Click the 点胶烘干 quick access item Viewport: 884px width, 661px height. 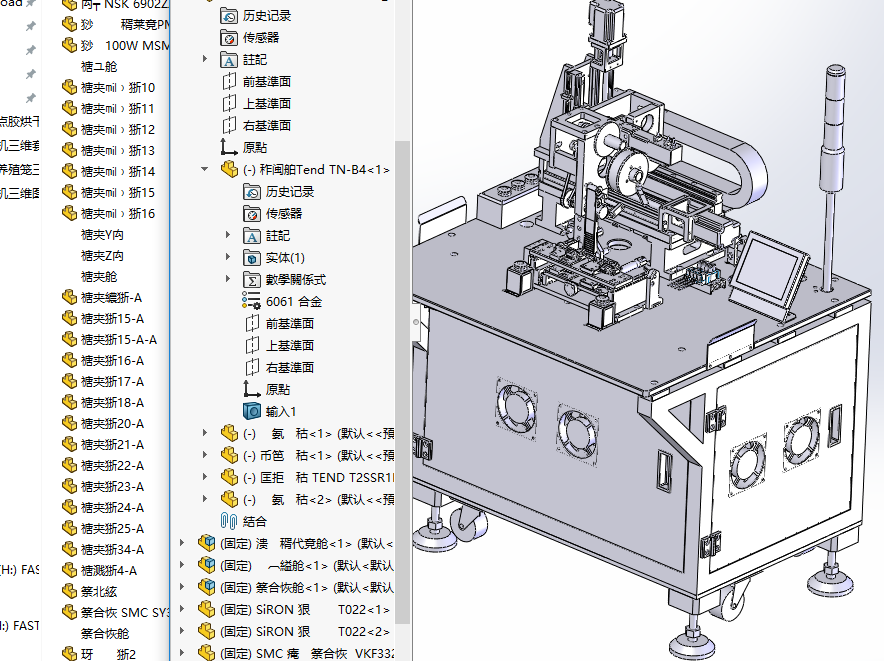click(x=20, y=121)
